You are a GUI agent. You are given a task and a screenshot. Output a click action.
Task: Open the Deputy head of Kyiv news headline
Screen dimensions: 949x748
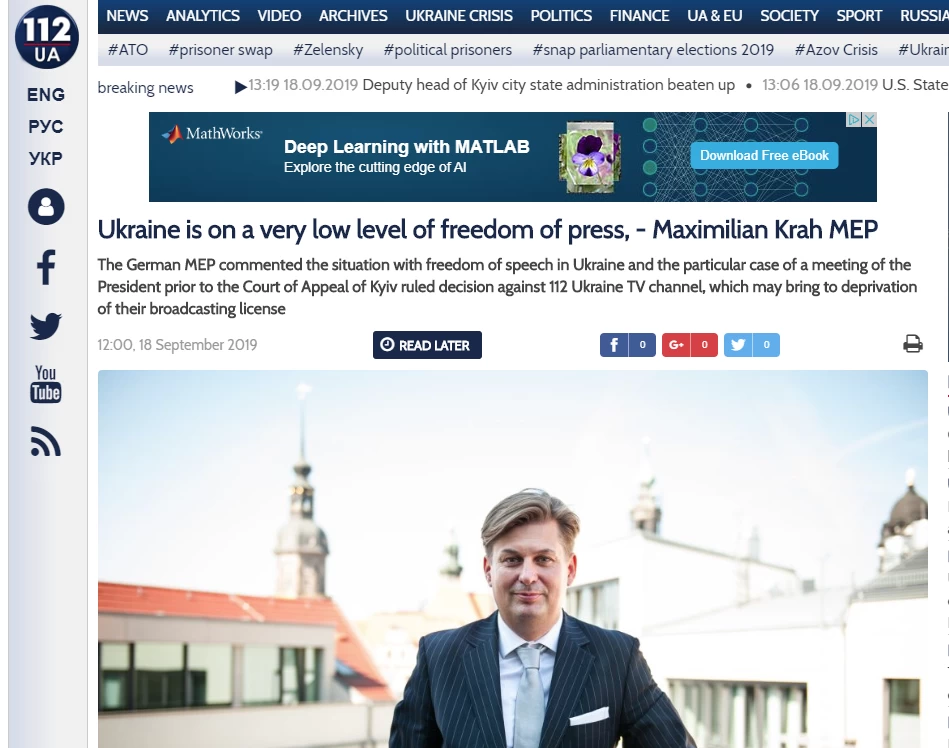click(548, 85)
